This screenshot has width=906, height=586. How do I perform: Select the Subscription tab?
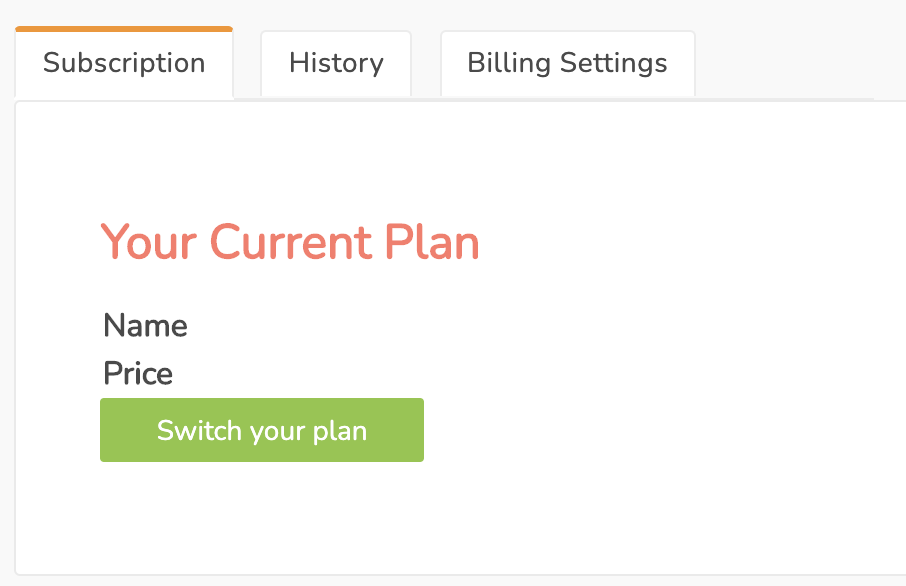(124, 62)
